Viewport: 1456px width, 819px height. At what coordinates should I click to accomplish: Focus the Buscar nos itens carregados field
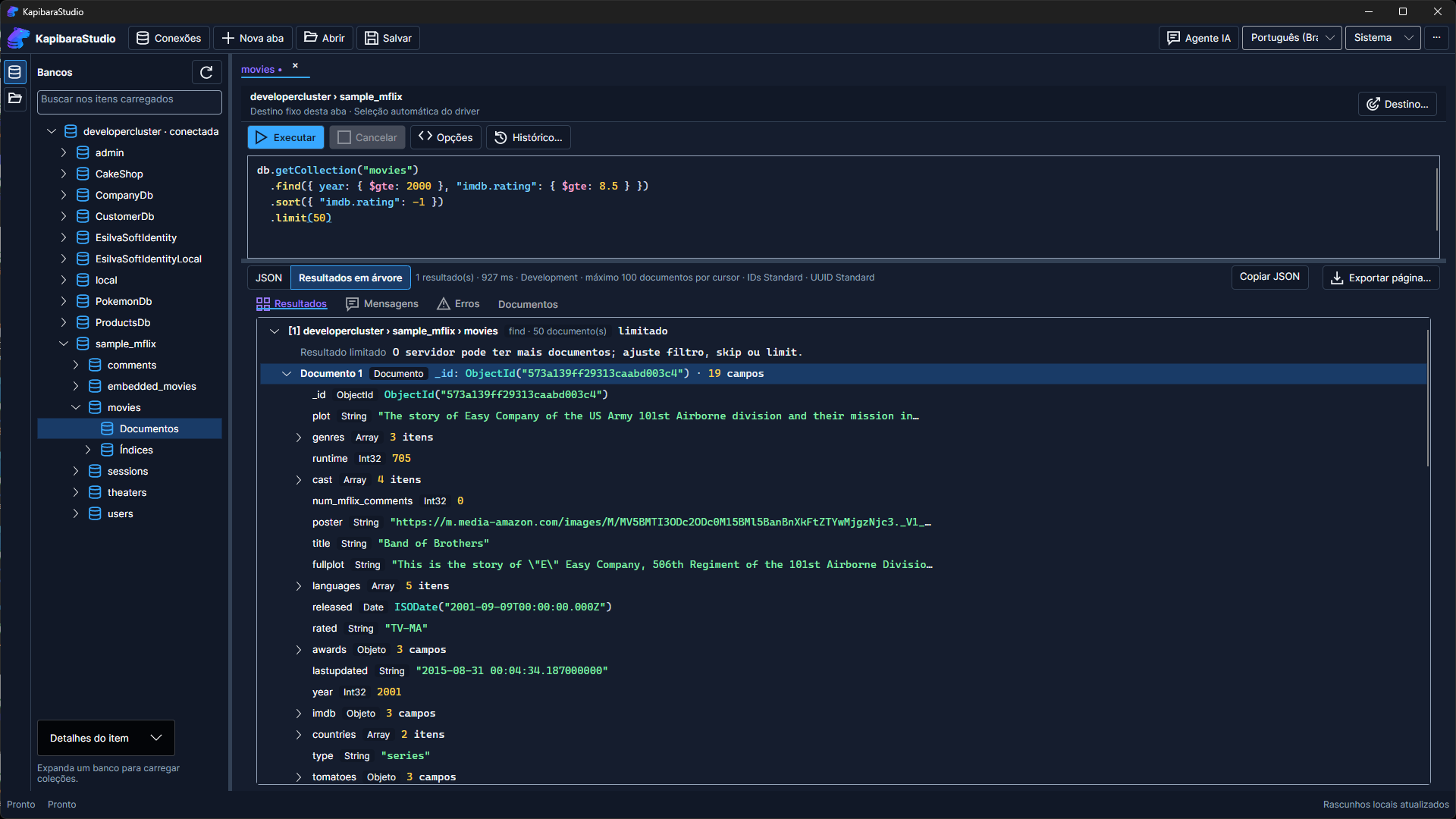tap(130, 102)
